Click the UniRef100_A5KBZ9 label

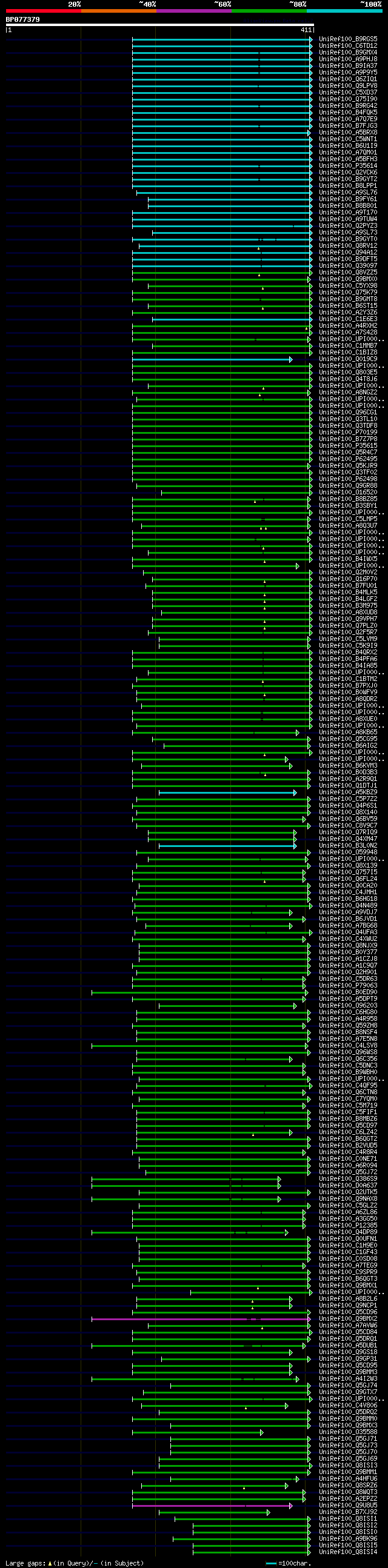pos(348,792)
